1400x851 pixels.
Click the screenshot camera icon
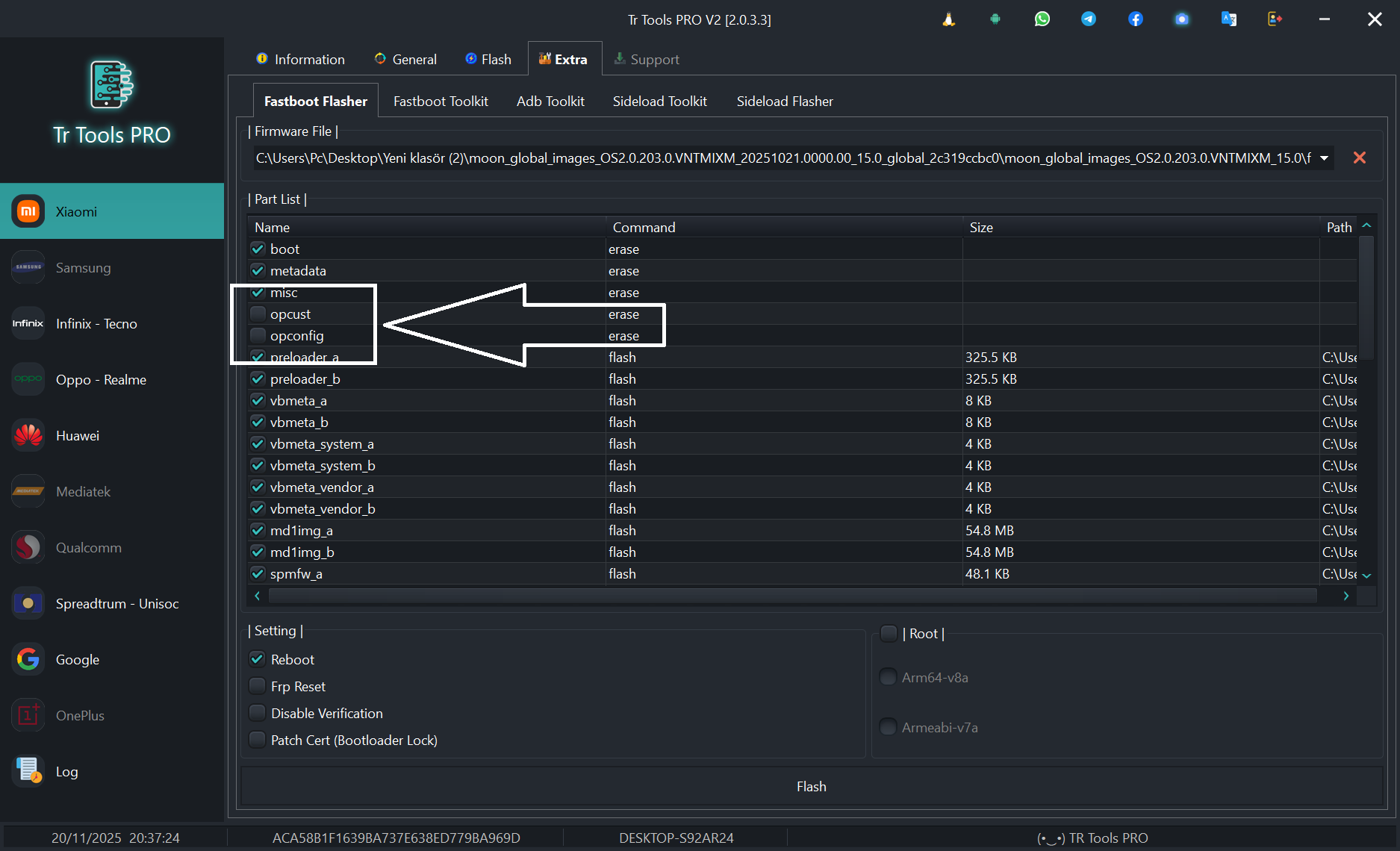pos(1182,19)
